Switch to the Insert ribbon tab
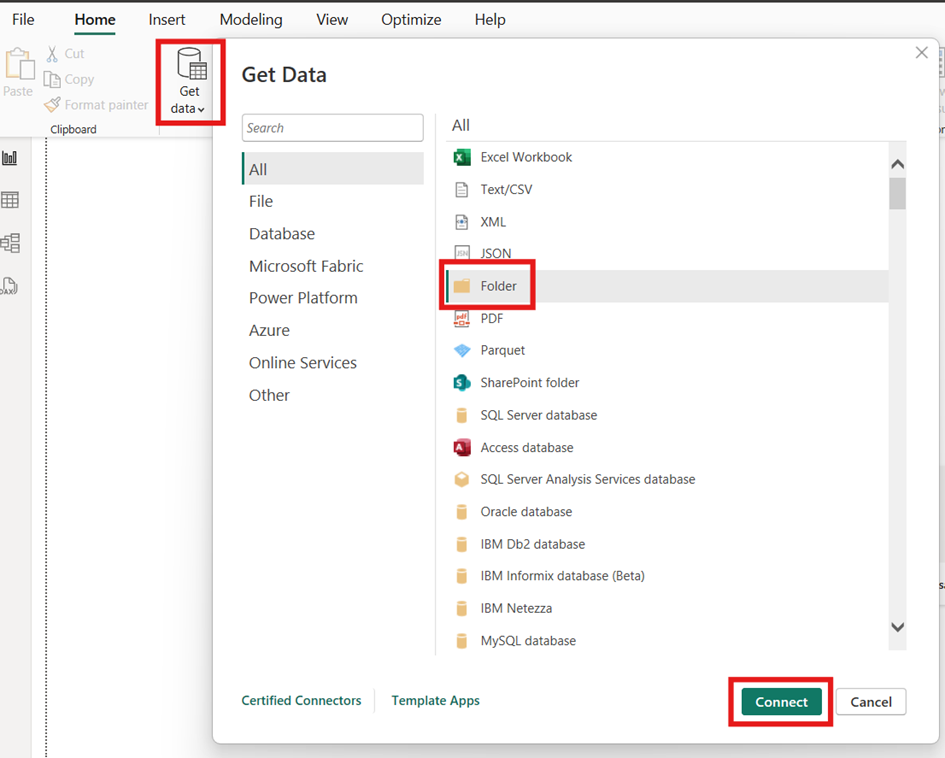Screen dimensions: 945x758 point(167,20)
